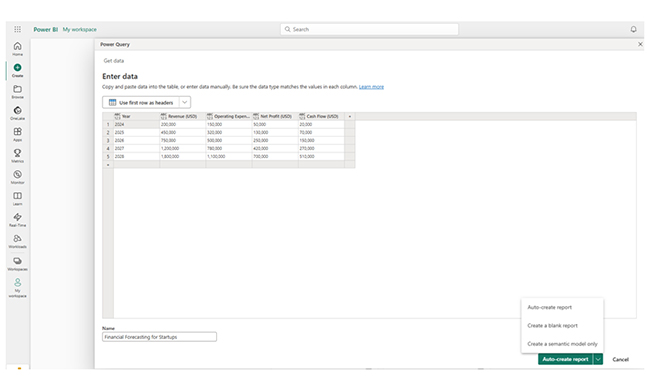
Task: Select the Year column header
Action: pyautogui.click(x=136, y=117)
